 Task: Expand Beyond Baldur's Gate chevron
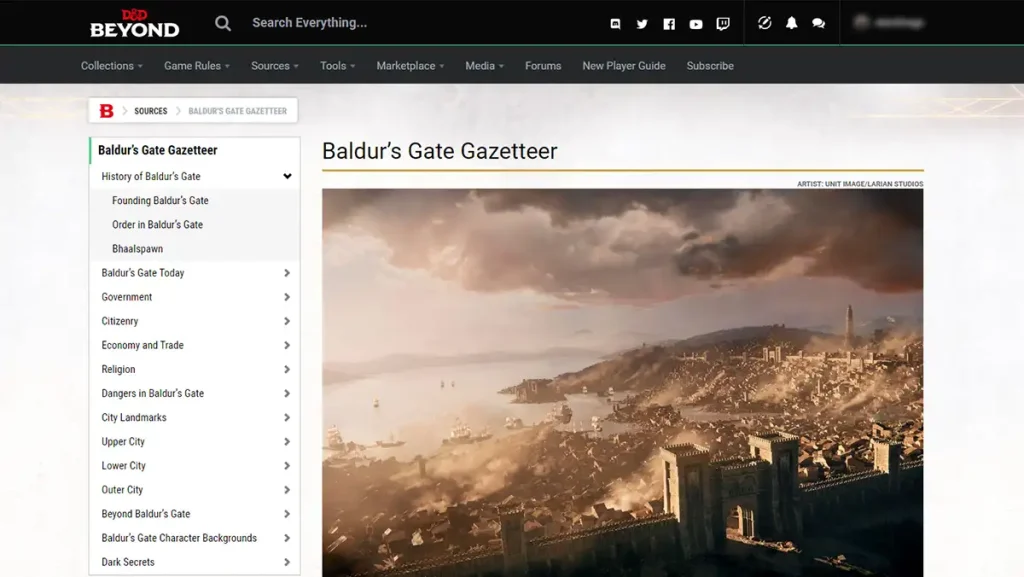pyautogui.click(x=287, y=514)
